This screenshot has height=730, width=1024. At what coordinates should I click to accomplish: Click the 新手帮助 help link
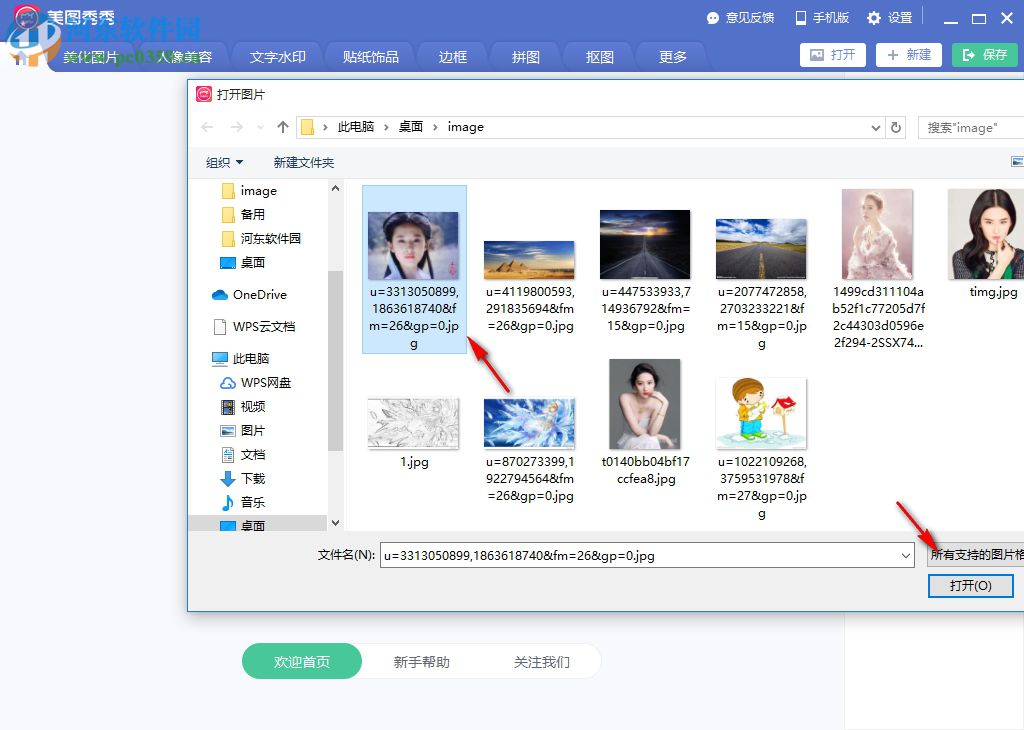421,661
